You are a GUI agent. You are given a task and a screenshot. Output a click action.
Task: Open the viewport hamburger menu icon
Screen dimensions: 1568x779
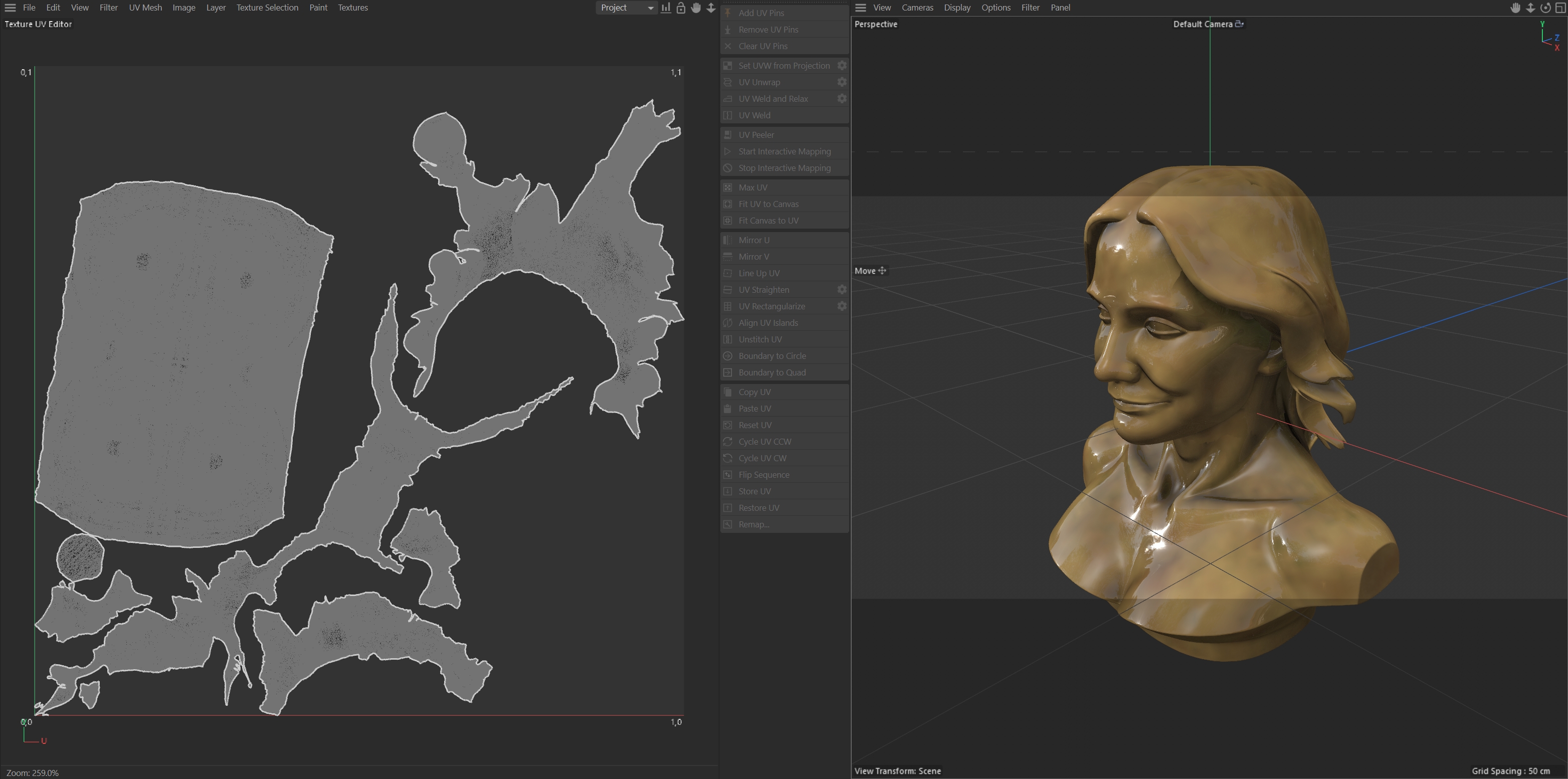coord(860,8)
